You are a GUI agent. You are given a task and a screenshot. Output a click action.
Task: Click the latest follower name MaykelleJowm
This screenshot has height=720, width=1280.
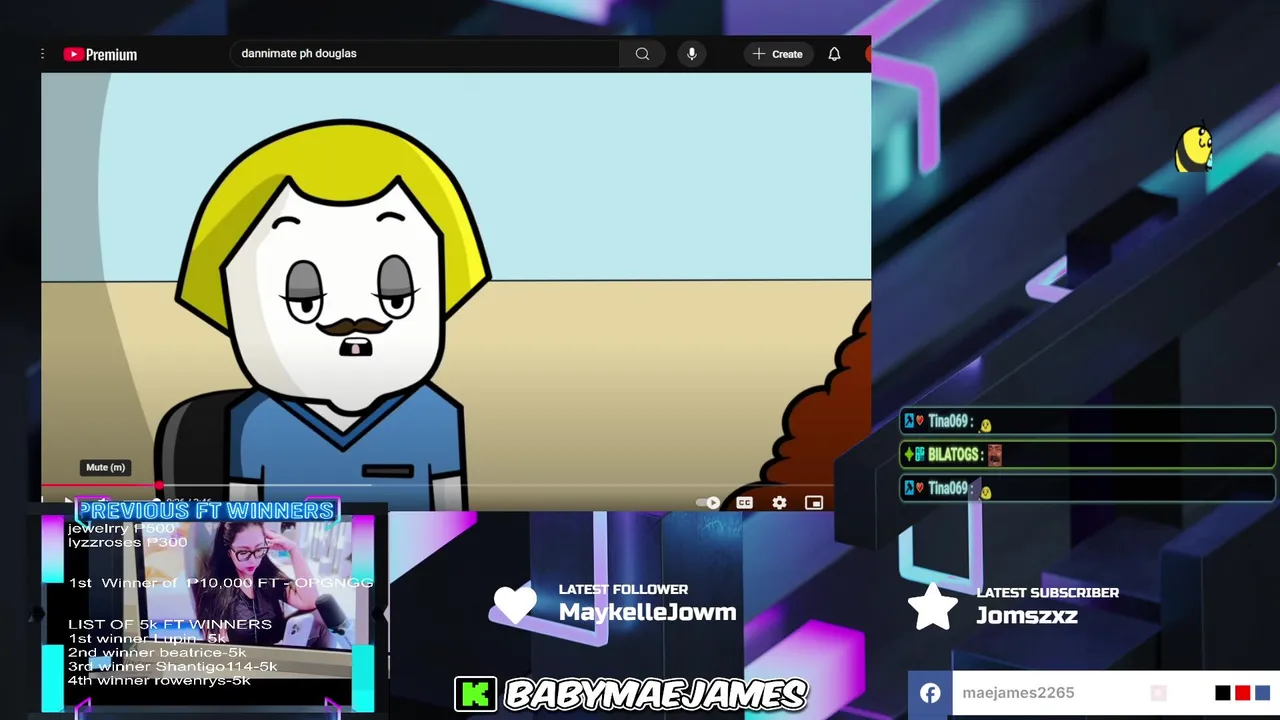click(x=647, y=612)
